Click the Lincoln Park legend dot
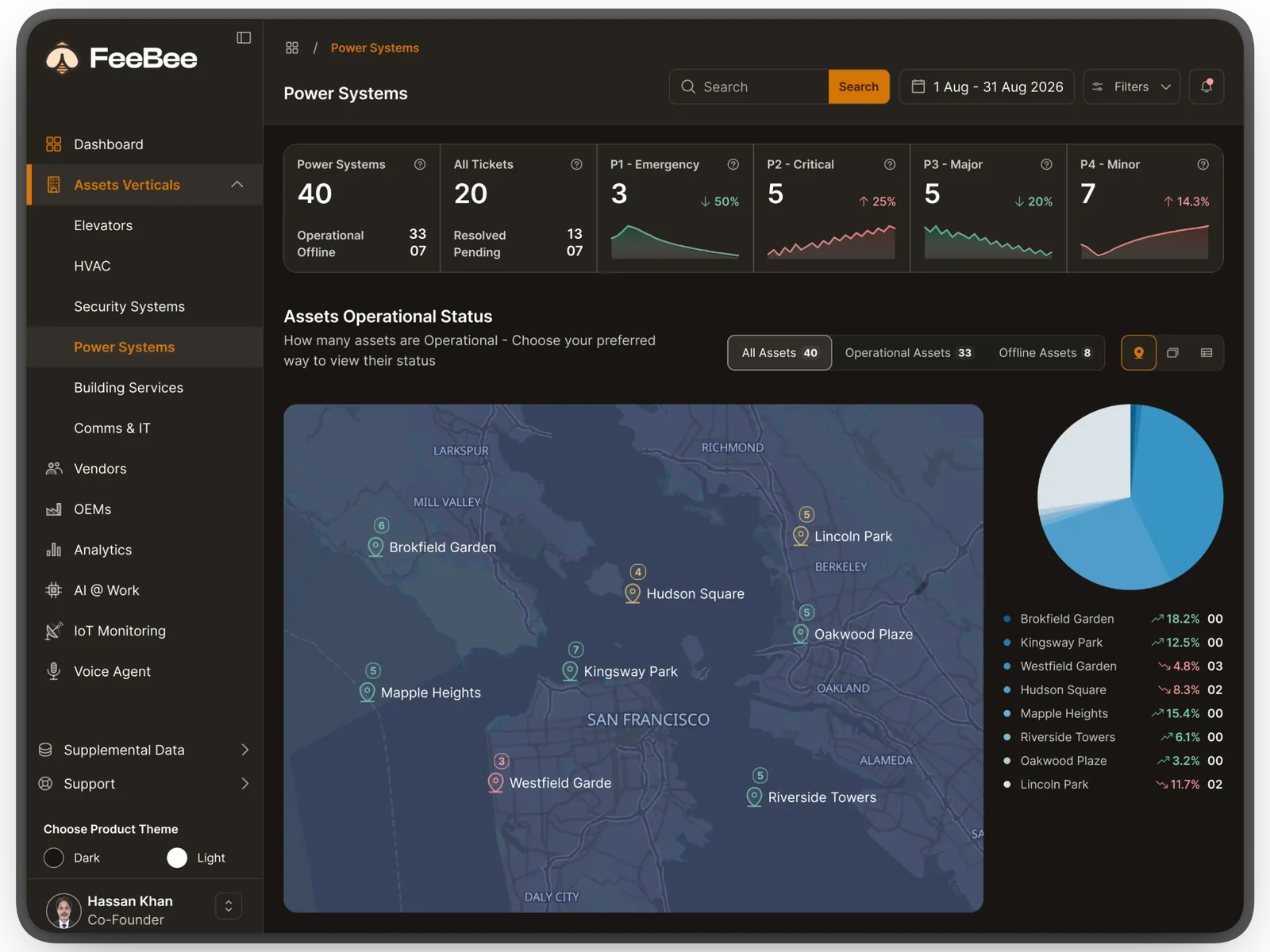1270x952 pixels. pyautogui.click(x=1006, y=785)
